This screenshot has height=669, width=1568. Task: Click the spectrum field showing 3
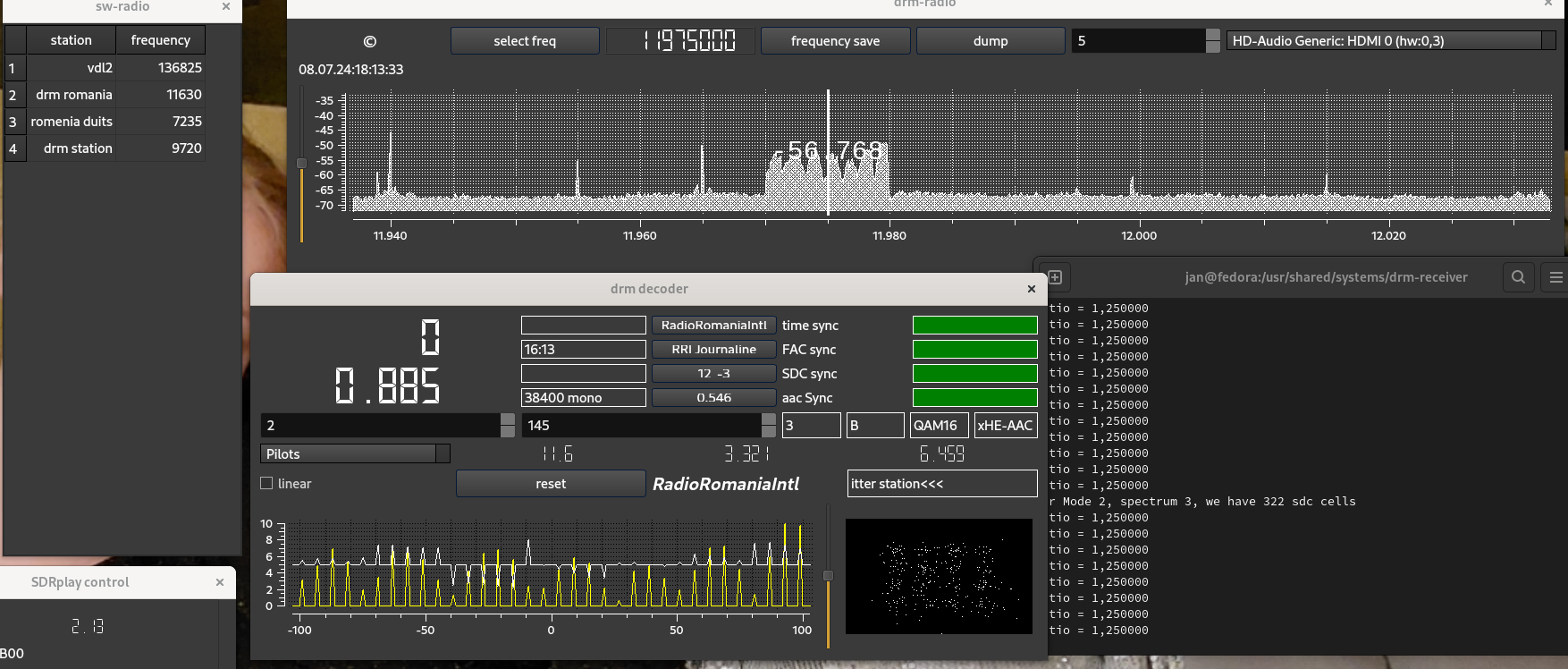point(812,426)
